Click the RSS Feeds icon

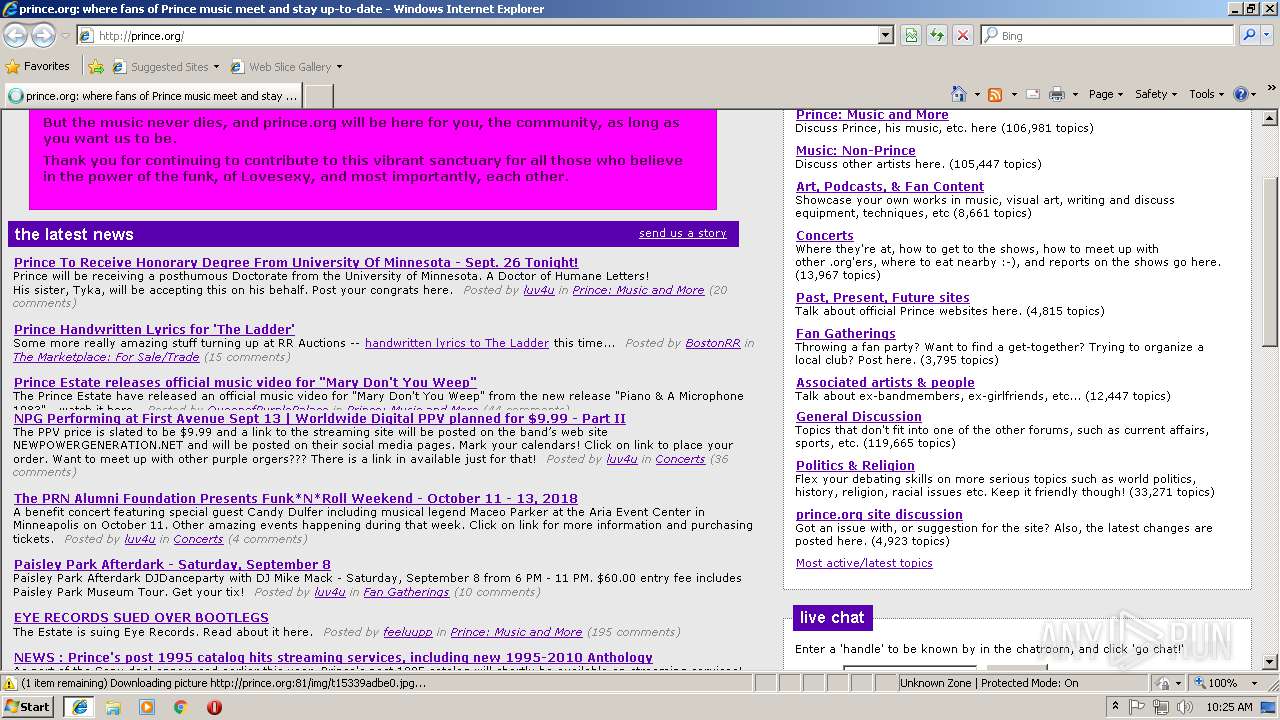pos(995,94)
